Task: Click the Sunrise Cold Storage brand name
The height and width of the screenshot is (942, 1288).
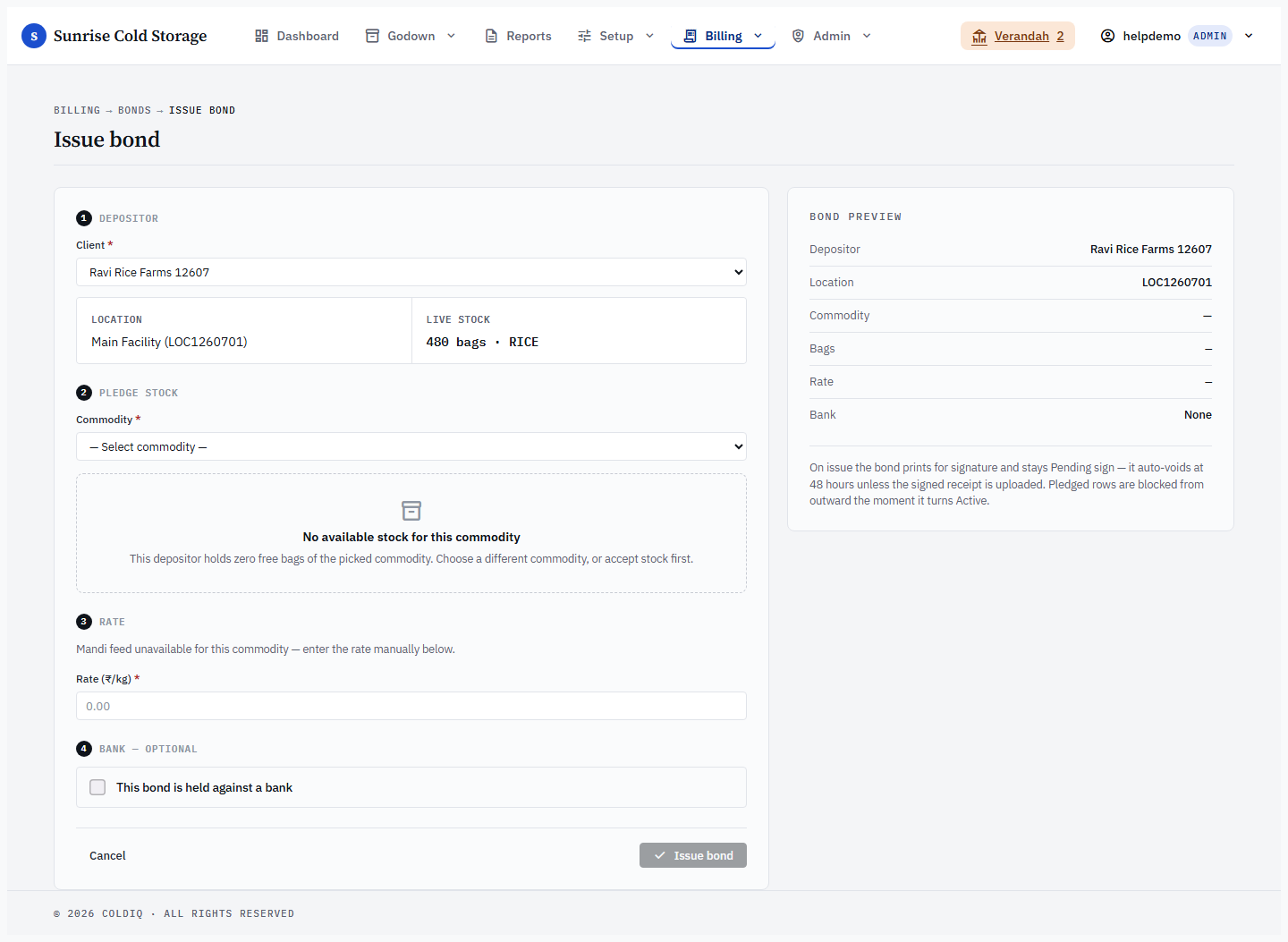Action: tap(130, 36)
